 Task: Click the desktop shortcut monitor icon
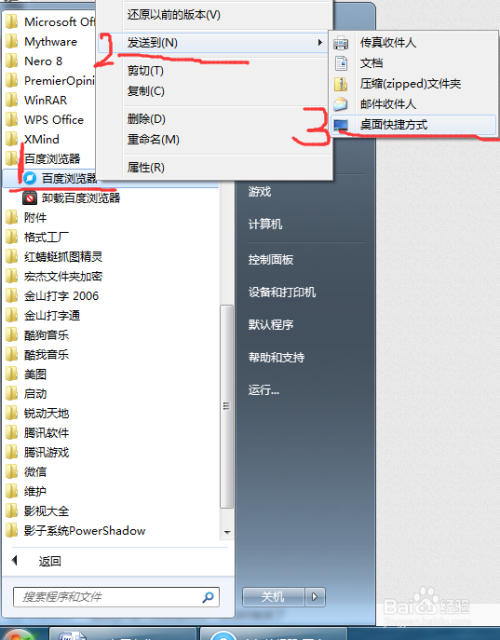point(341,125)
